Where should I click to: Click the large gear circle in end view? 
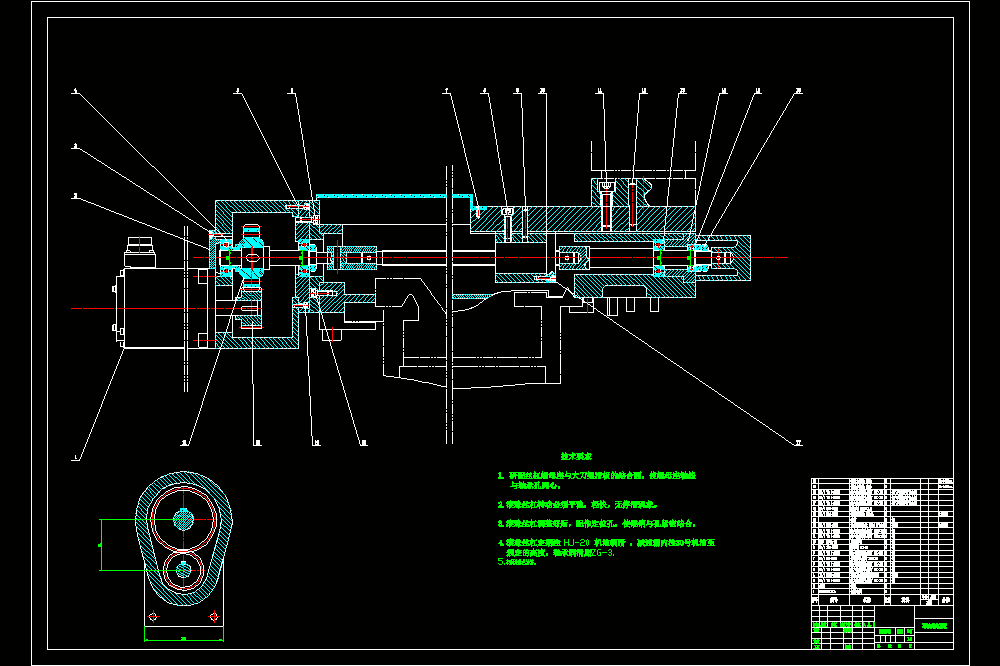coord(183,520)
